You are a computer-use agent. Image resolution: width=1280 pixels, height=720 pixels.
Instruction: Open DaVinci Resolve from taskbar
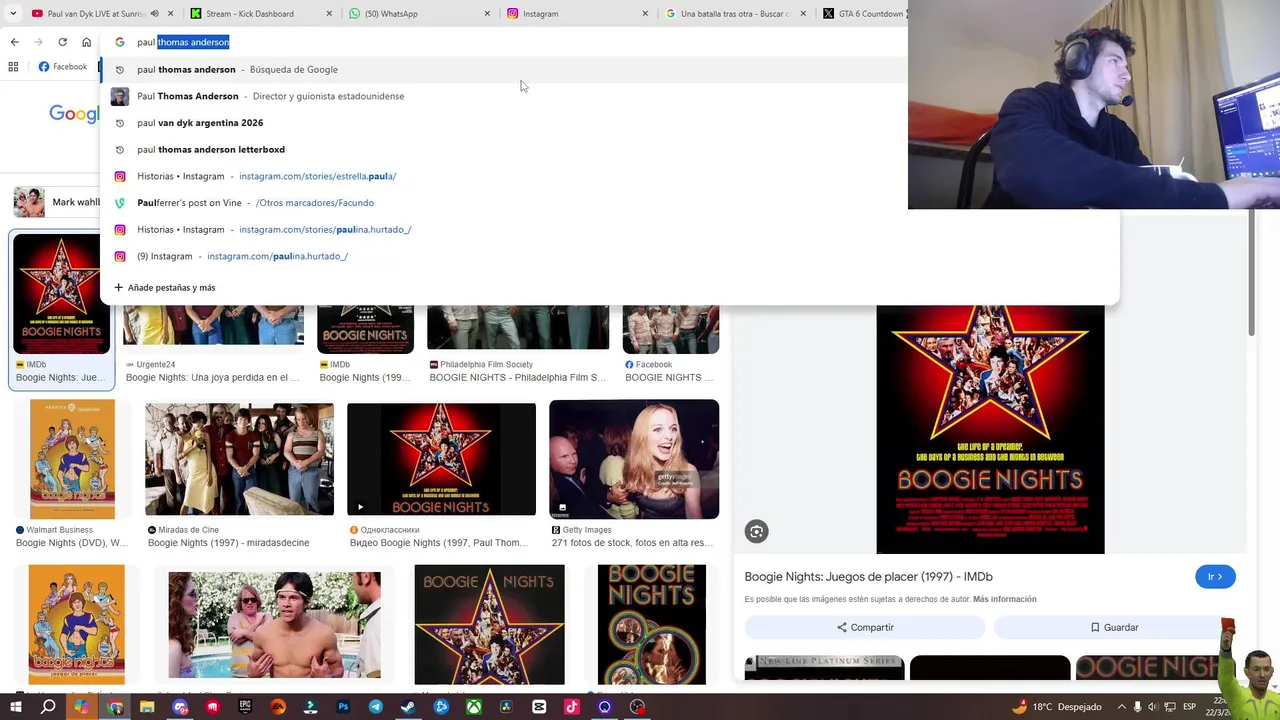pos(506,707)
